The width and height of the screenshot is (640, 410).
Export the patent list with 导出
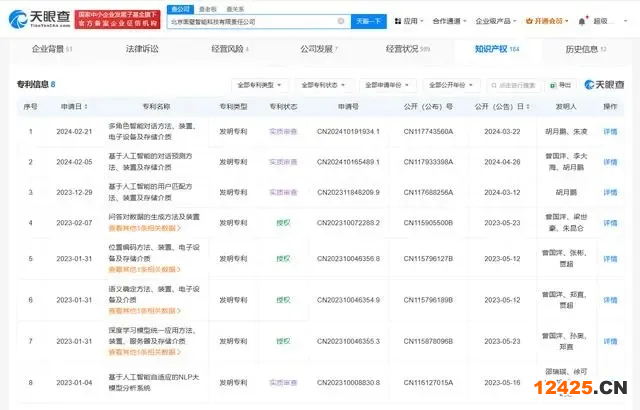pyautogui.click(x=560, y=85)
